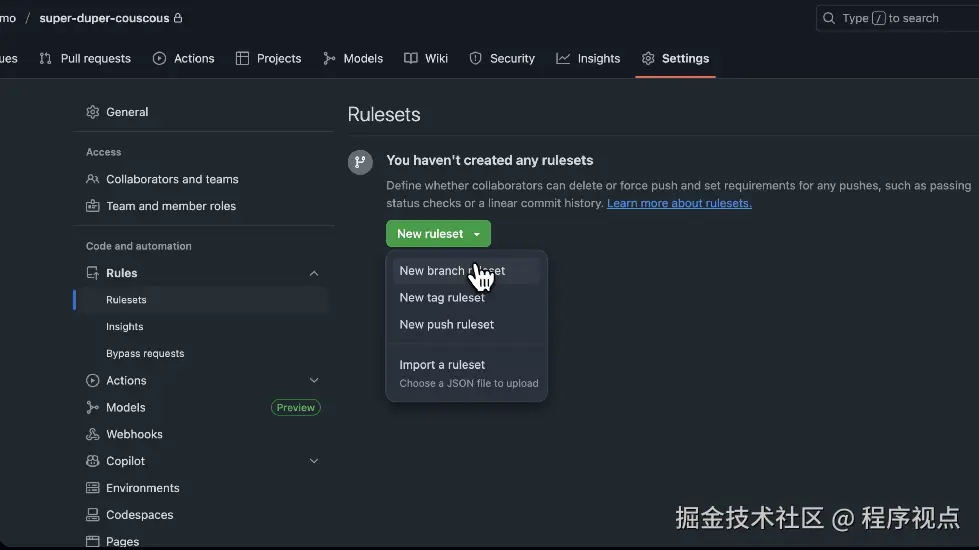Click the Insights graph icon in nav
Screen dimensions: 979x550
[x=563, y=58]
